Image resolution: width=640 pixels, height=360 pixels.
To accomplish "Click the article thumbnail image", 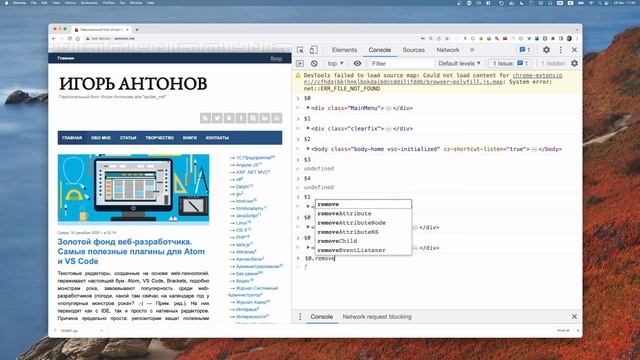I will click(x=133, y=189).
